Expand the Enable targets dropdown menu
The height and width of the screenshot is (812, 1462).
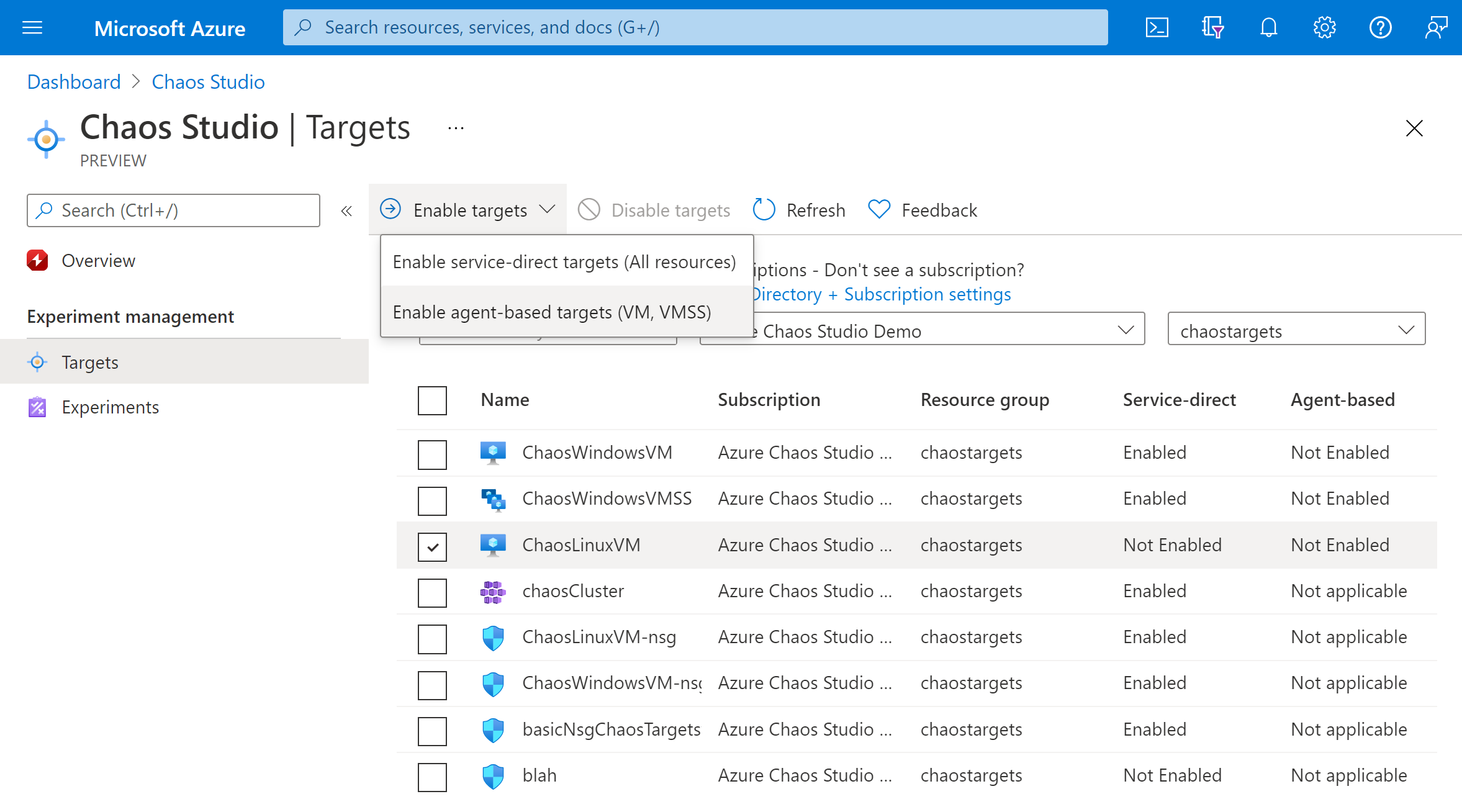click(x=467, y=210)
